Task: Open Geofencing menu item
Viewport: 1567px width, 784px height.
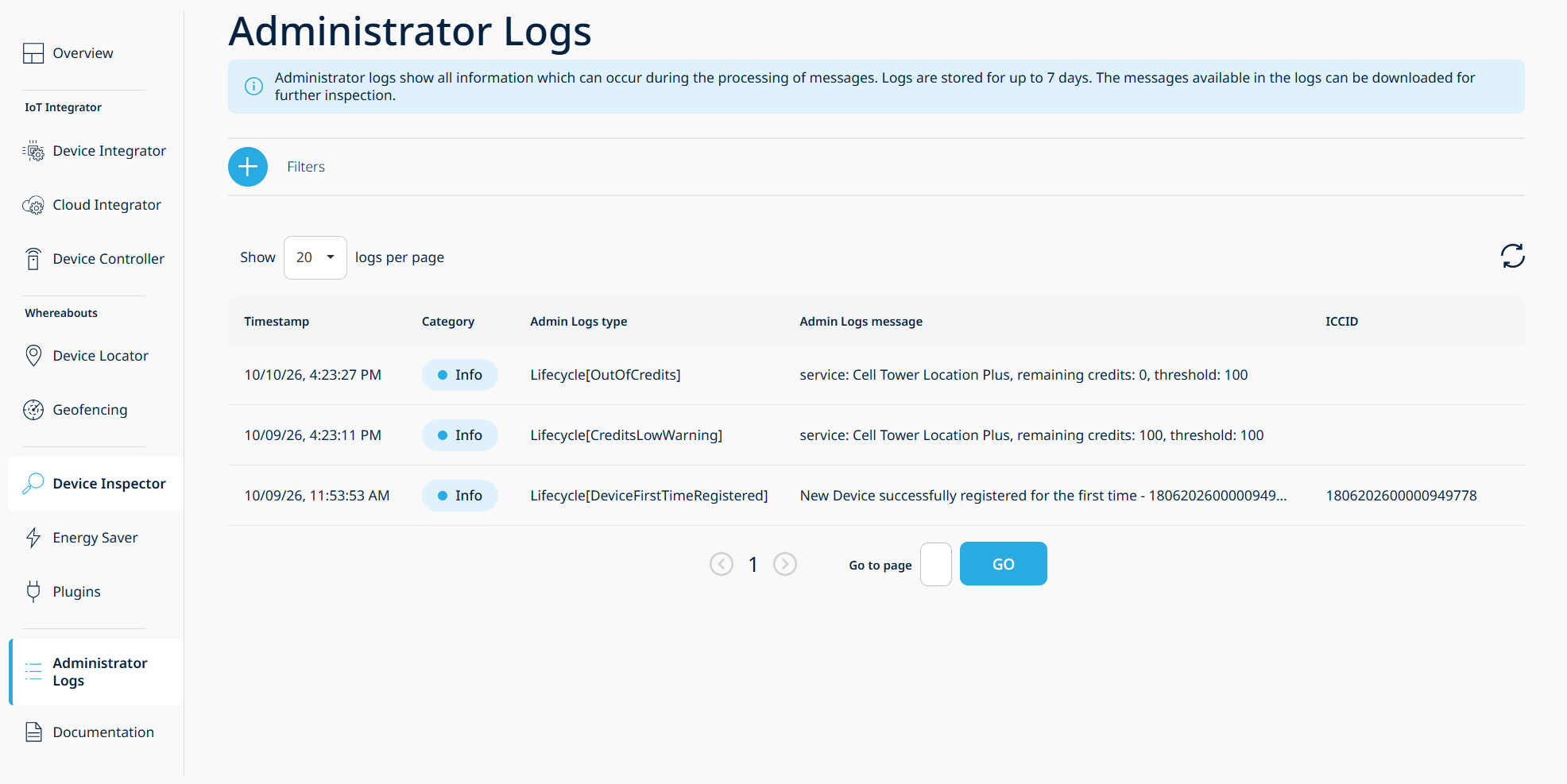Action: click(90, 410)
